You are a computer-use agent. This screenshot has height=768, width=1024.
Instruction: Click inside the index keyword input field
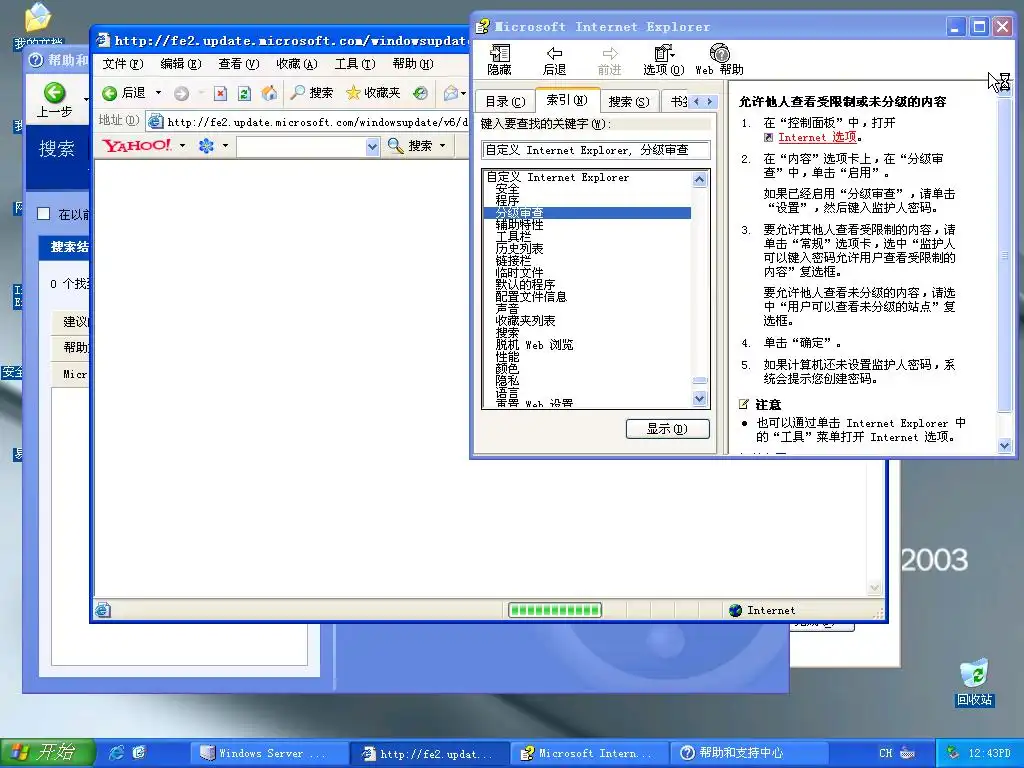click(596, 150)
